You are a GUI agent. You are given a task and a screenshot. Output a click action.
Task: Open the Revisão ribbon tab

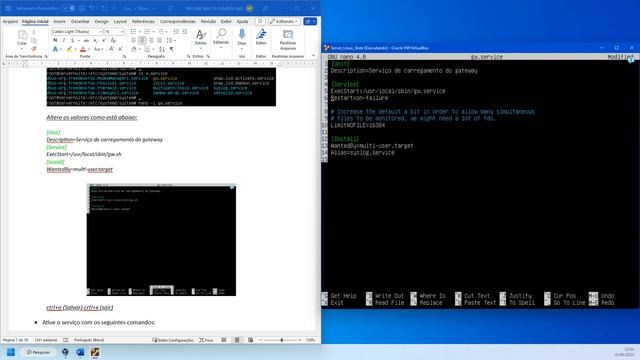click(208, 21)
